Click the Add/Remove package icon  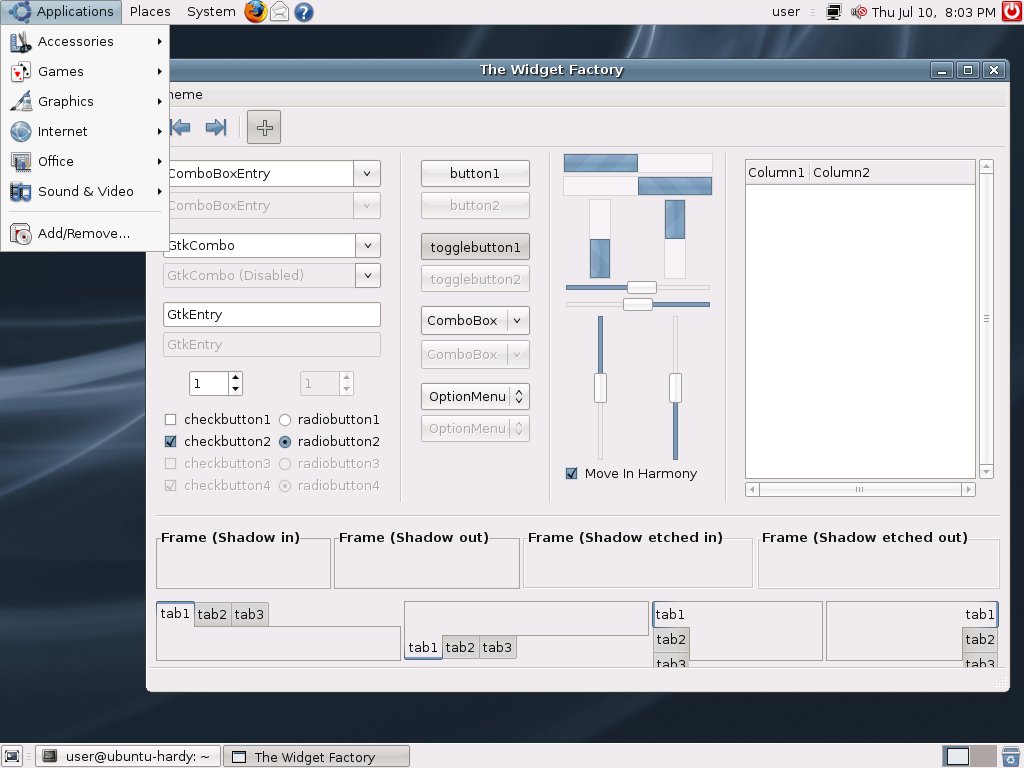tap(20, 234)
